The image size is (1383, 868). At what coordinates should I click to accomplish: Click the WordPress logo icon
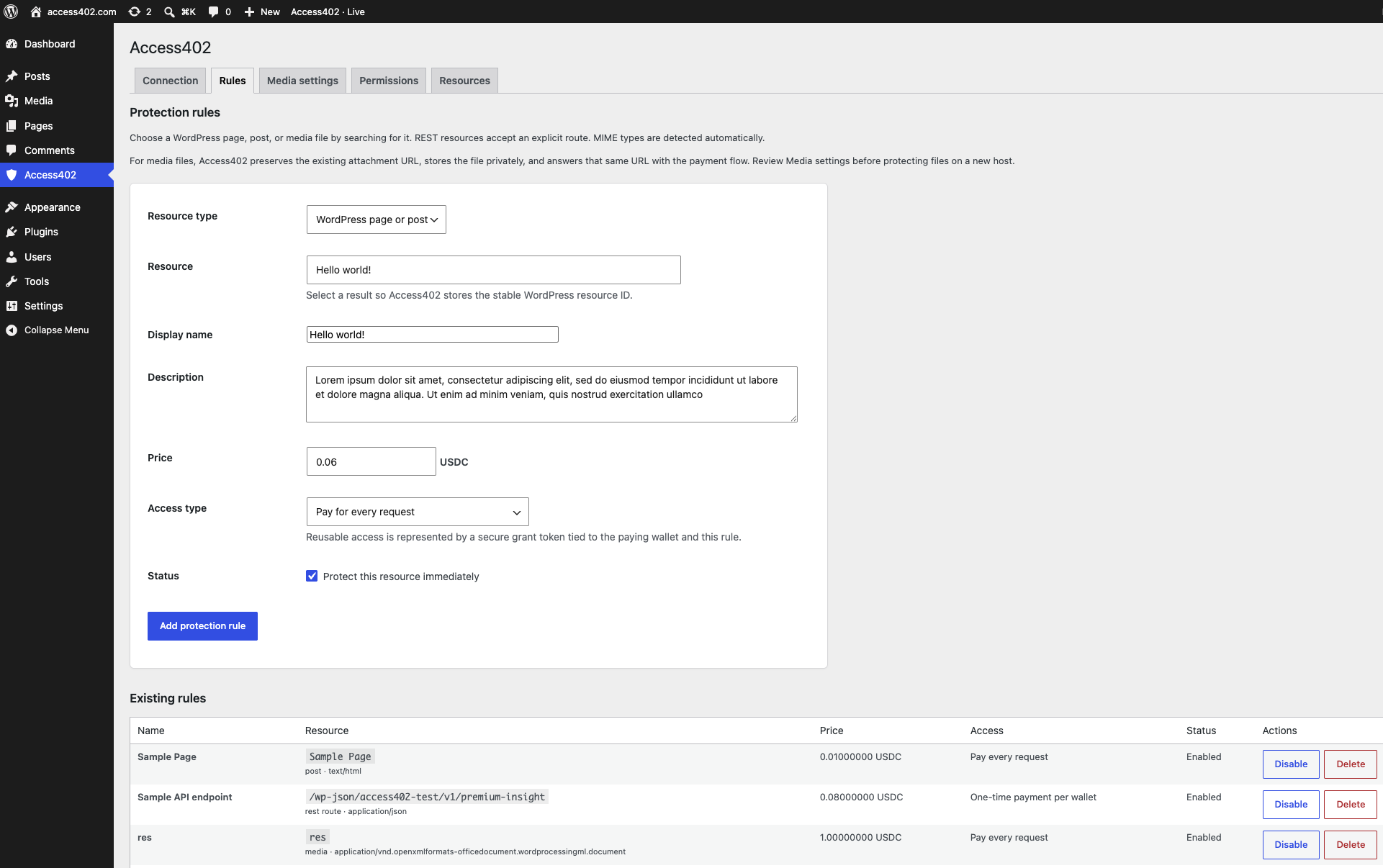pyautogui.click(x=12, y=12)
